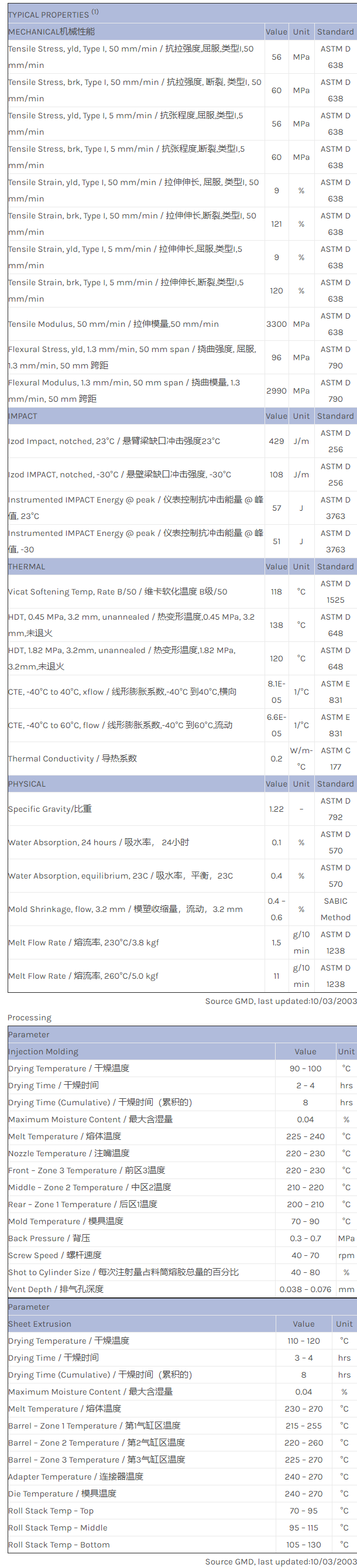
Task: Click the Specific Gravity property label
Action: (x=50, y=809)
